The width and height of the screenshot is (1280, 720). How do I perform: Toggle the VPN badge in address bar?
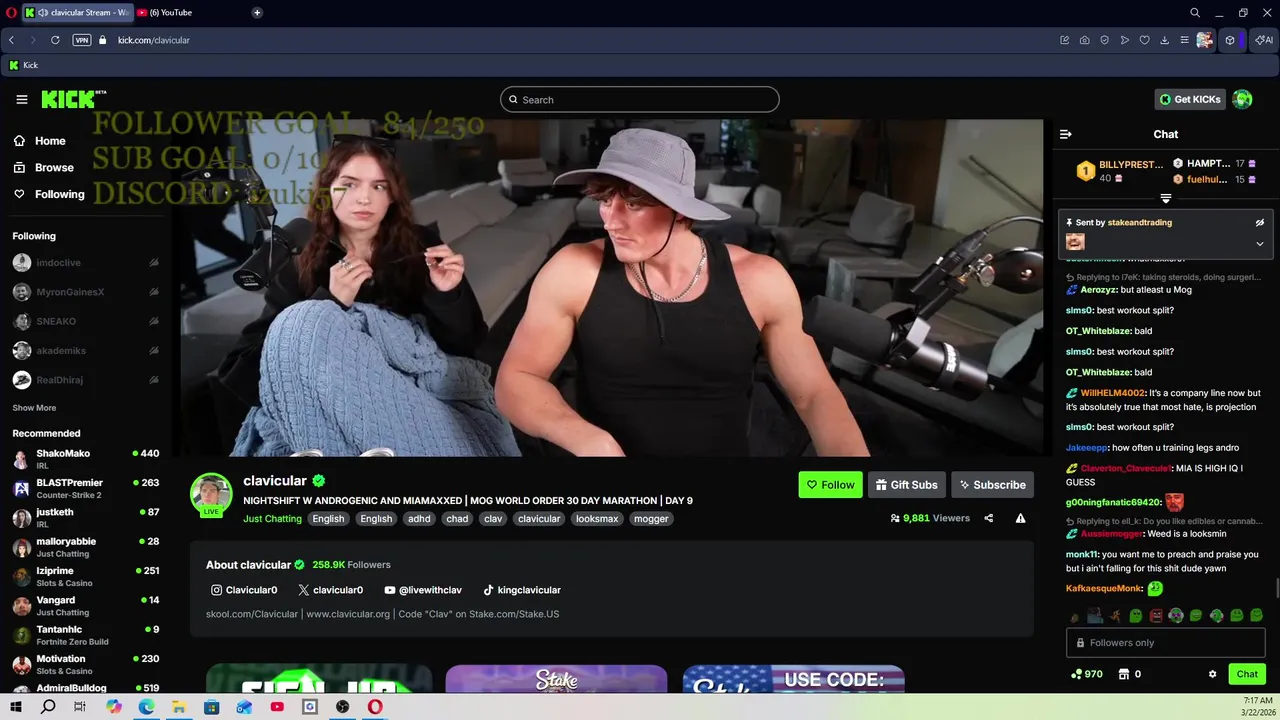82,40
